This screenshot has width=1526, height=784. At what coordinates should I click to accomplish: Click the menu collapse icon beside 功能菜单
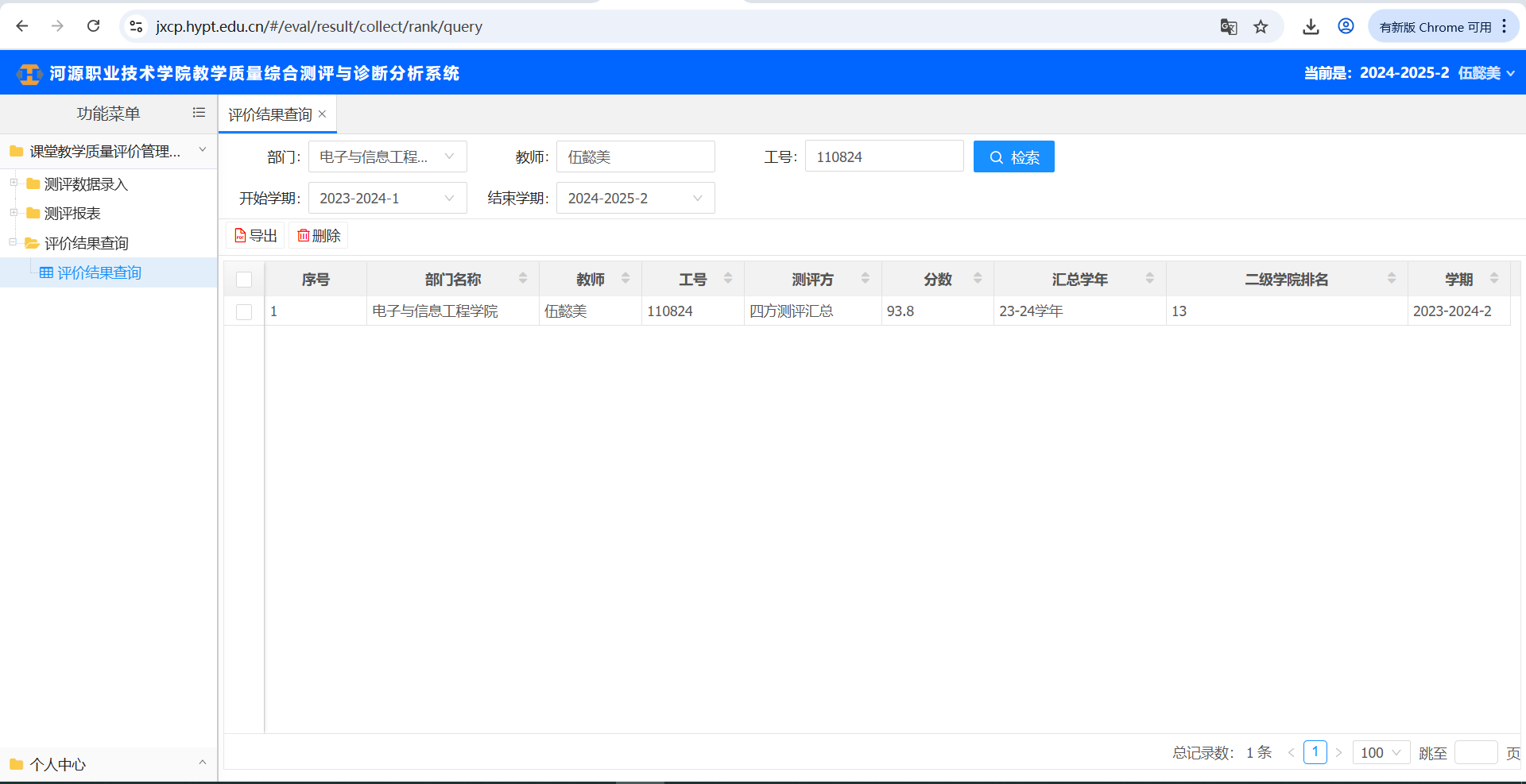click(199, 113)
